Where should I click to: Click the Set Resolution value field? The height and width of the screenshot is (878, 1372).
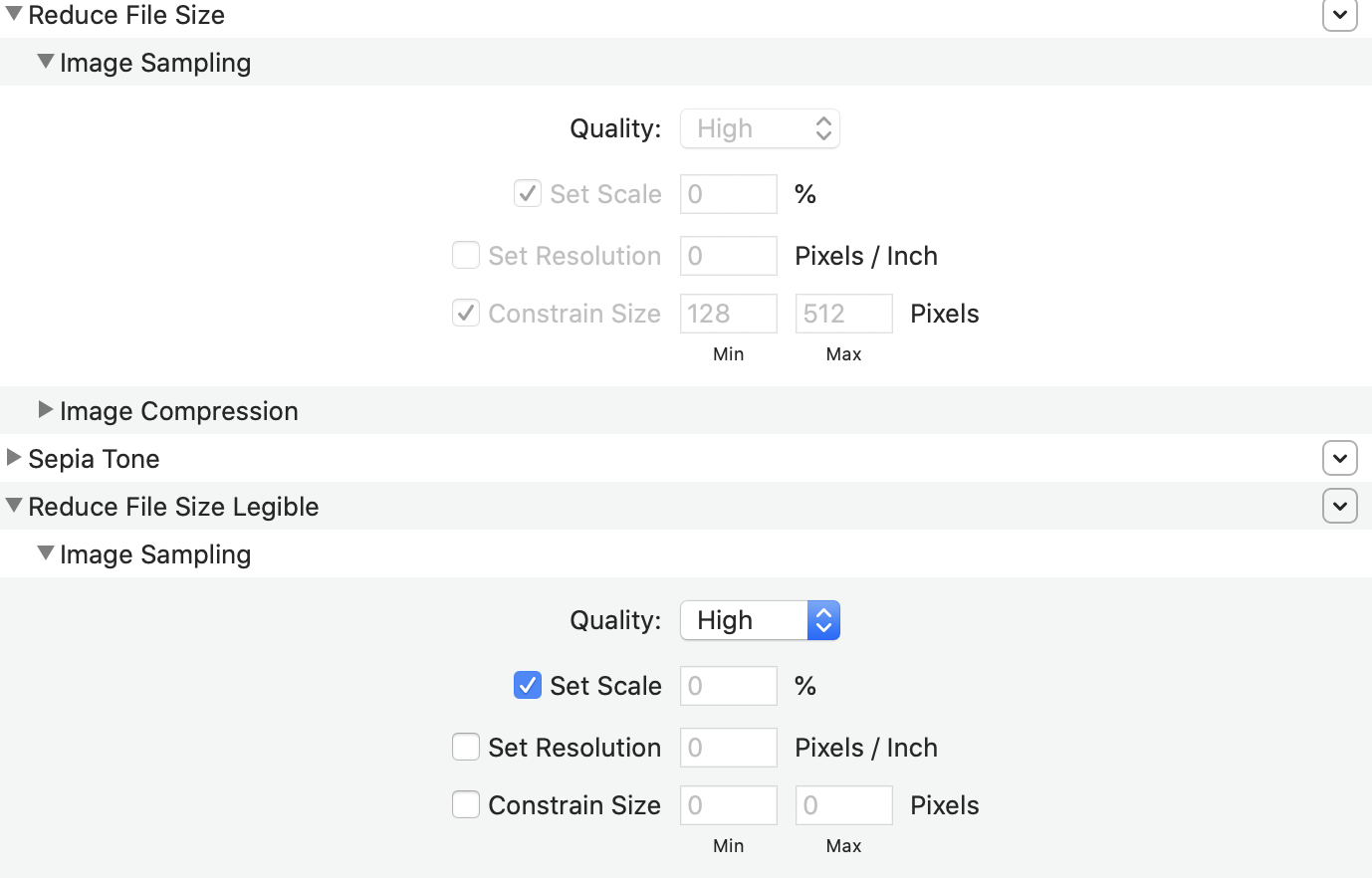728,747
